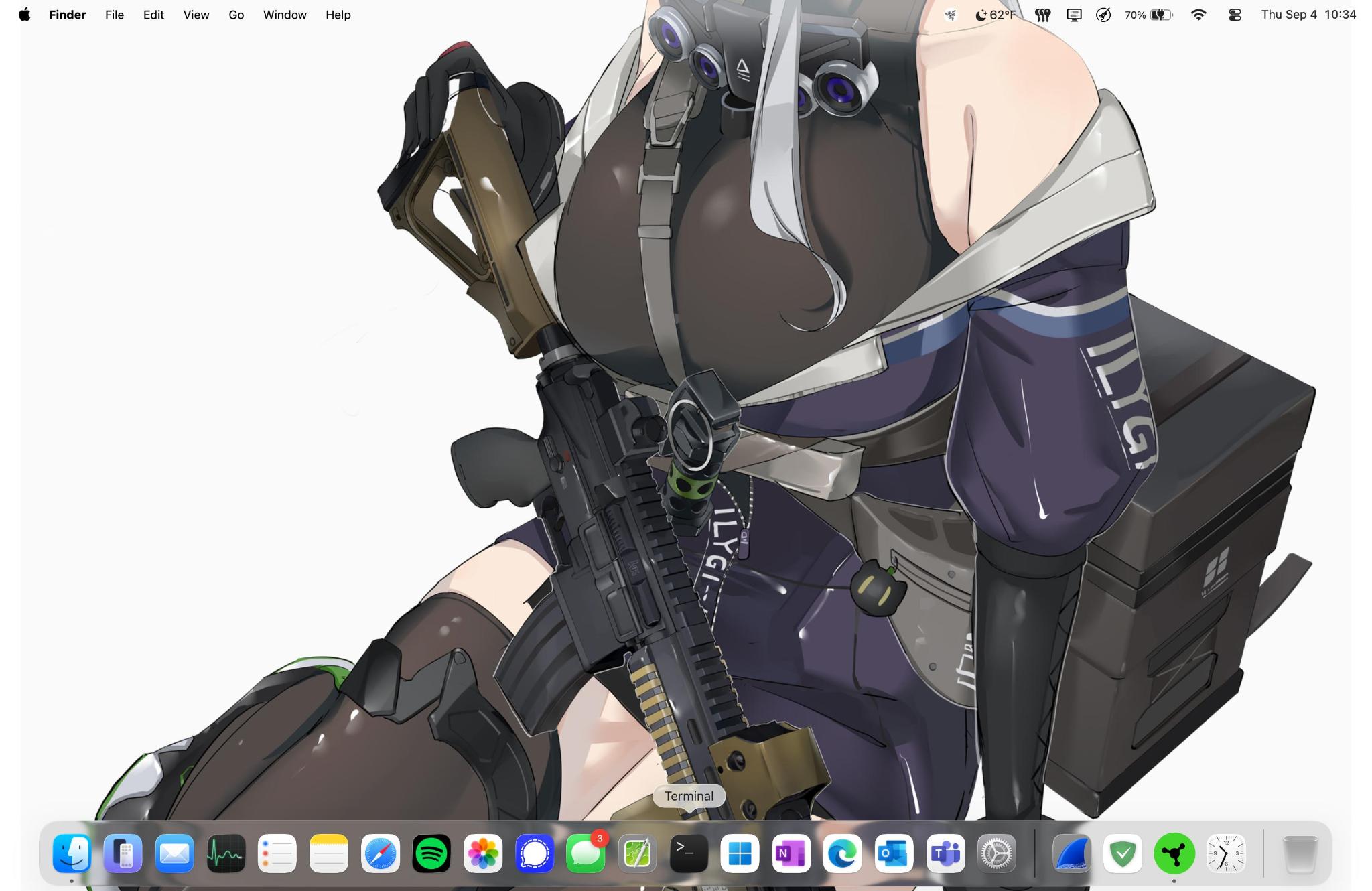Launch Microsoft Edge browser
Image resolution: width=1372 pixels, height=891 pixels.
pyautogui.click(x=843, y=853)
